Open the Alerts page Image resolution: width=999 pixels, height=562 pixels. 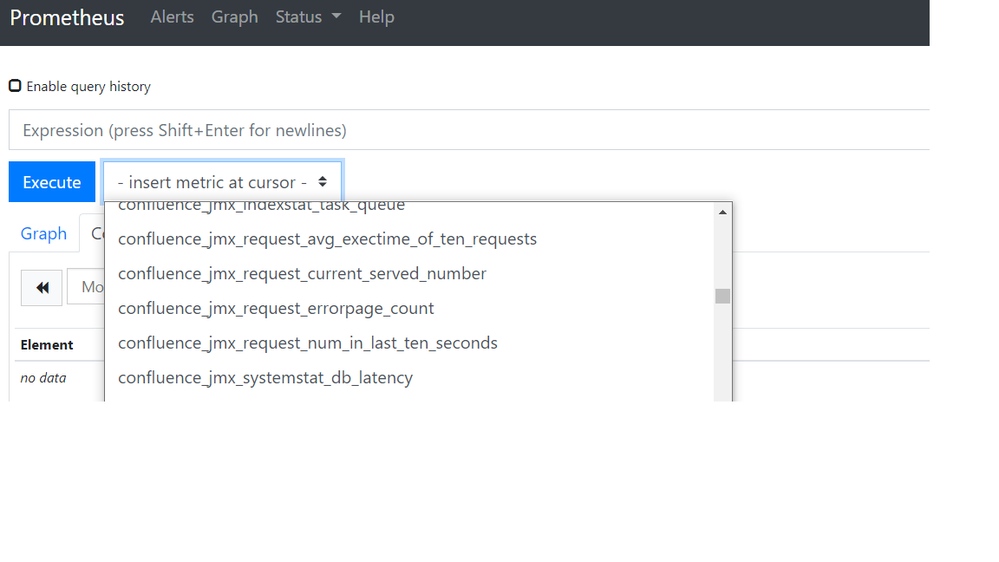(x=172, y=17)
